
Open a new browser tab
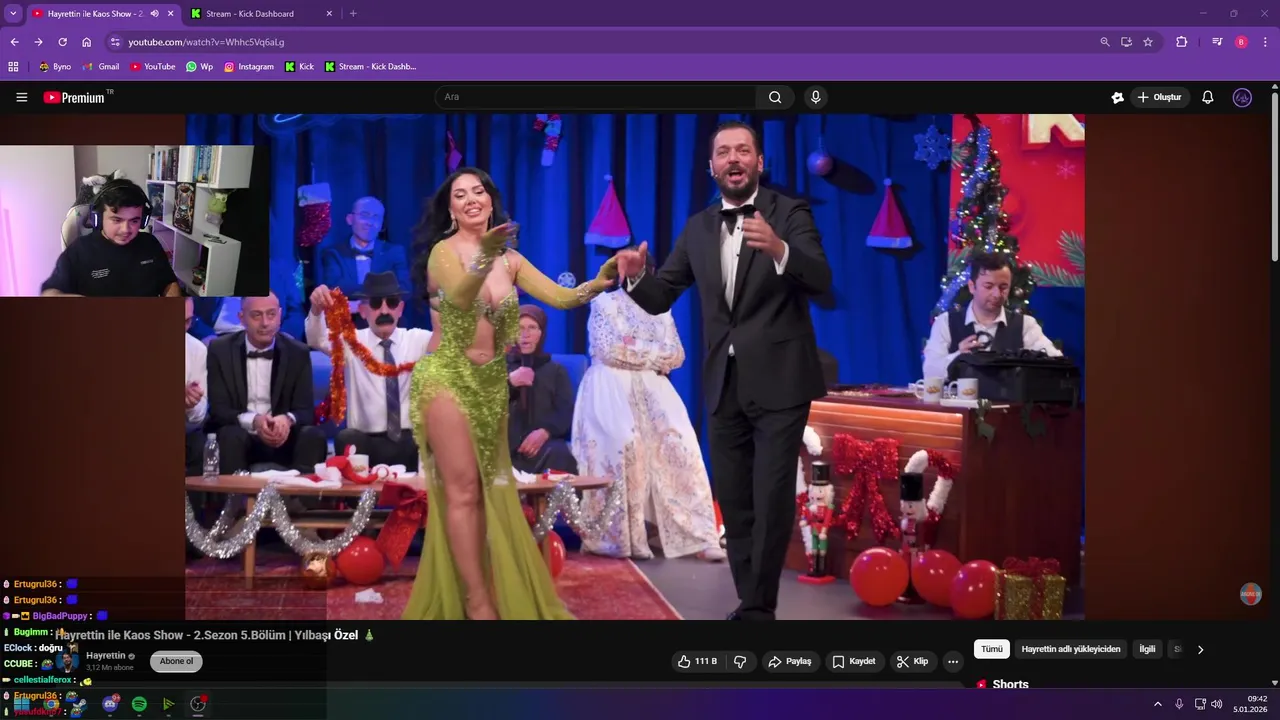click(353, 14)
